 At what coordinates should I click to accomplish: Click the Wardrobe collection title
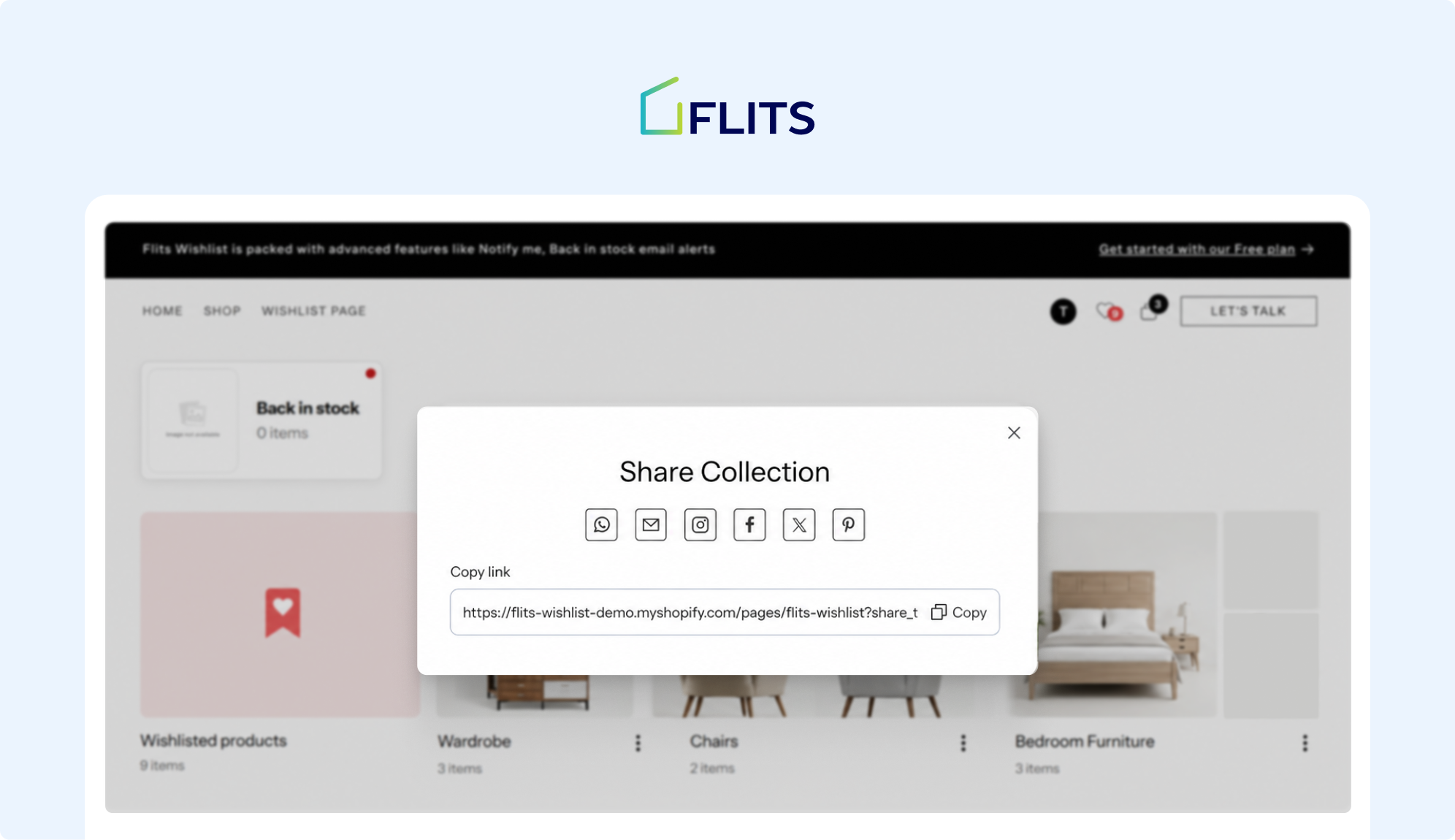click(474, 741)
